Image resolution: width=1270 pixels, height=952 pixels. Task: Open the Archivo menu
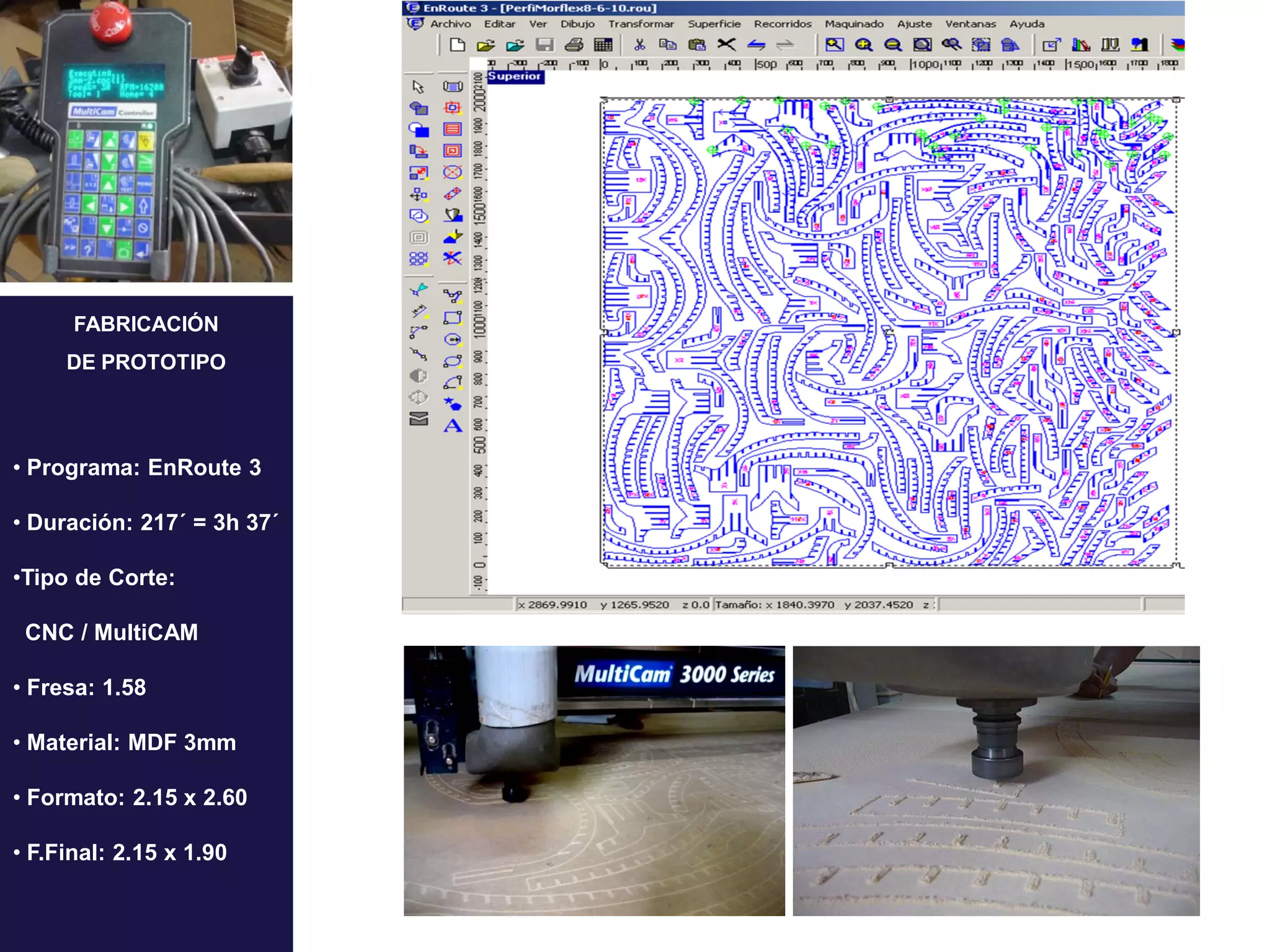click(x=450, y=24)
